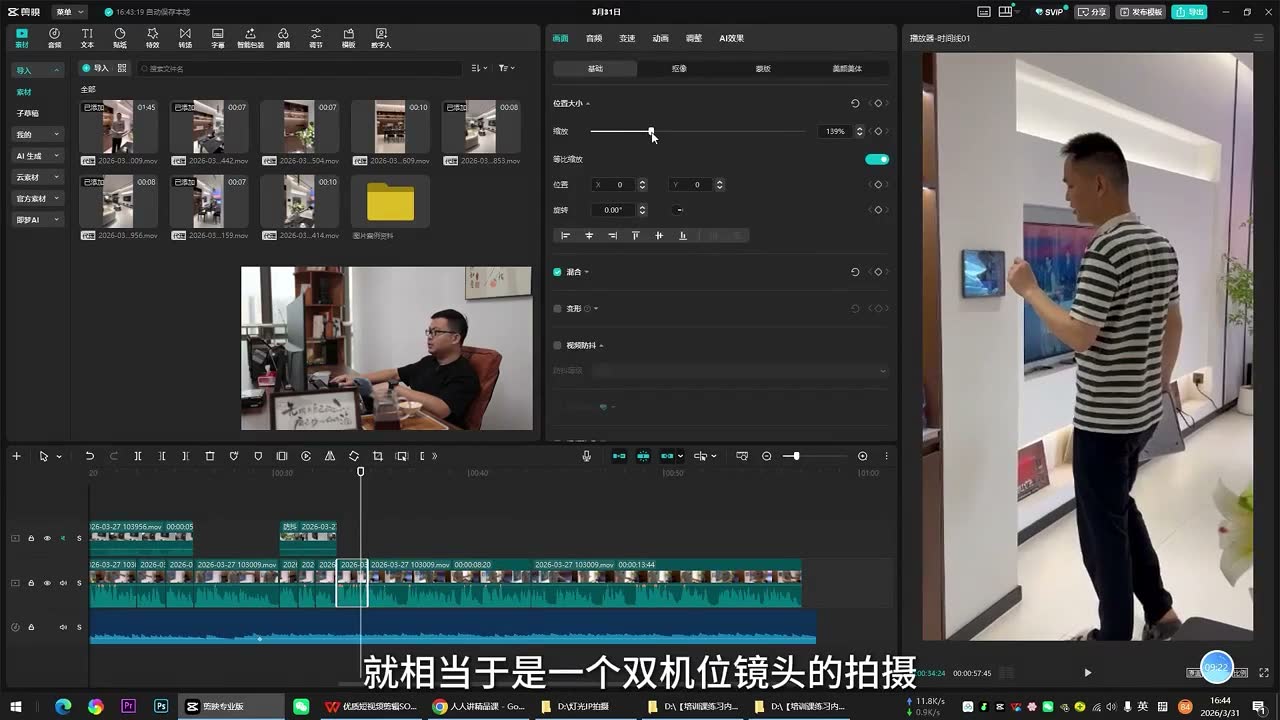1280x720 pixels.
Task: Open the 字幕 captions panel
Action: 218,38
